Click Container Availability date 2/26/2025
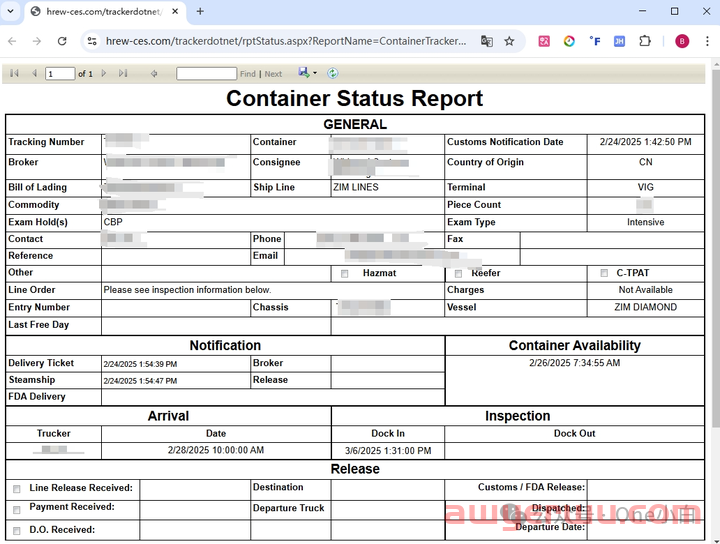The image size is (720, 544). 575,363
